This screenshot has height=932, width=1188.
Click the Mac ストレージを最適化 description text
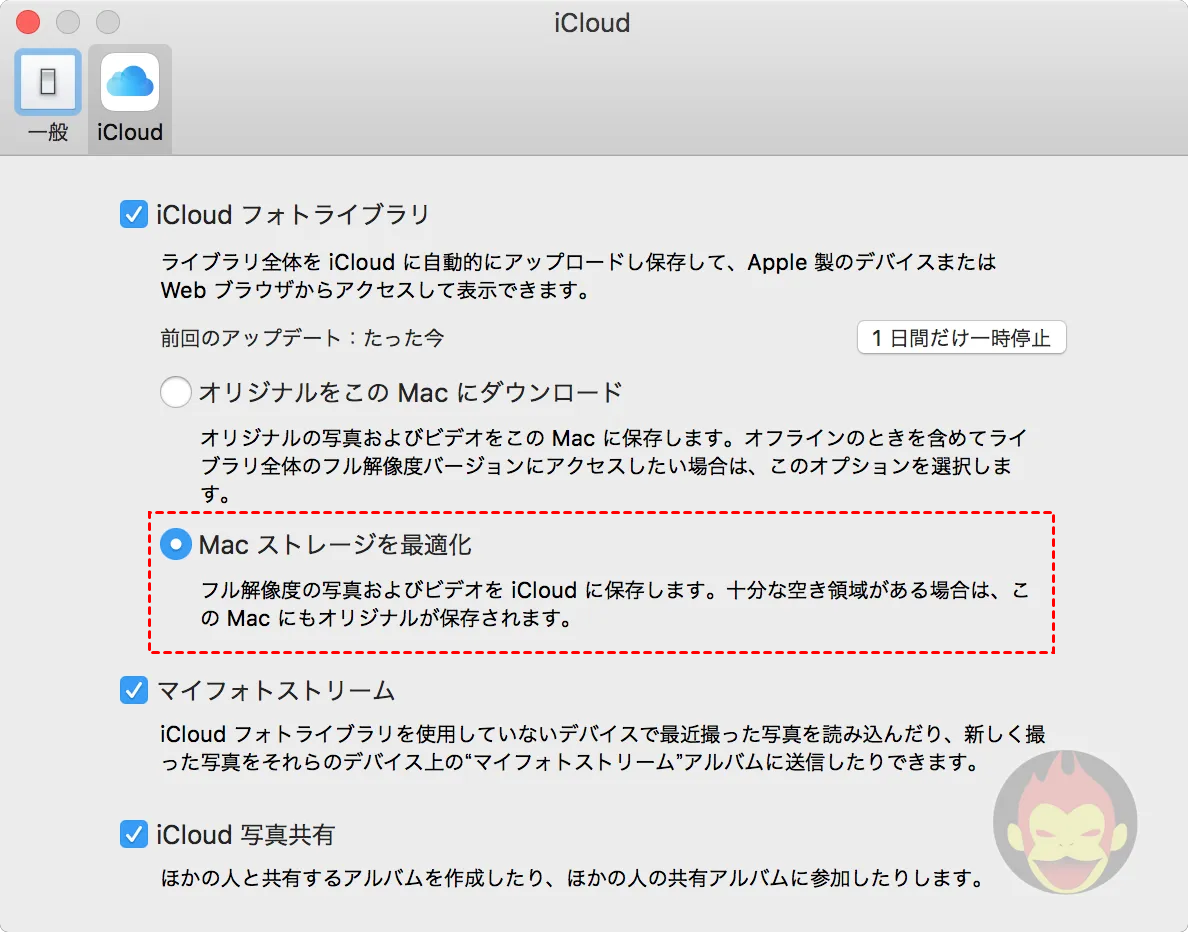[612, 604]
